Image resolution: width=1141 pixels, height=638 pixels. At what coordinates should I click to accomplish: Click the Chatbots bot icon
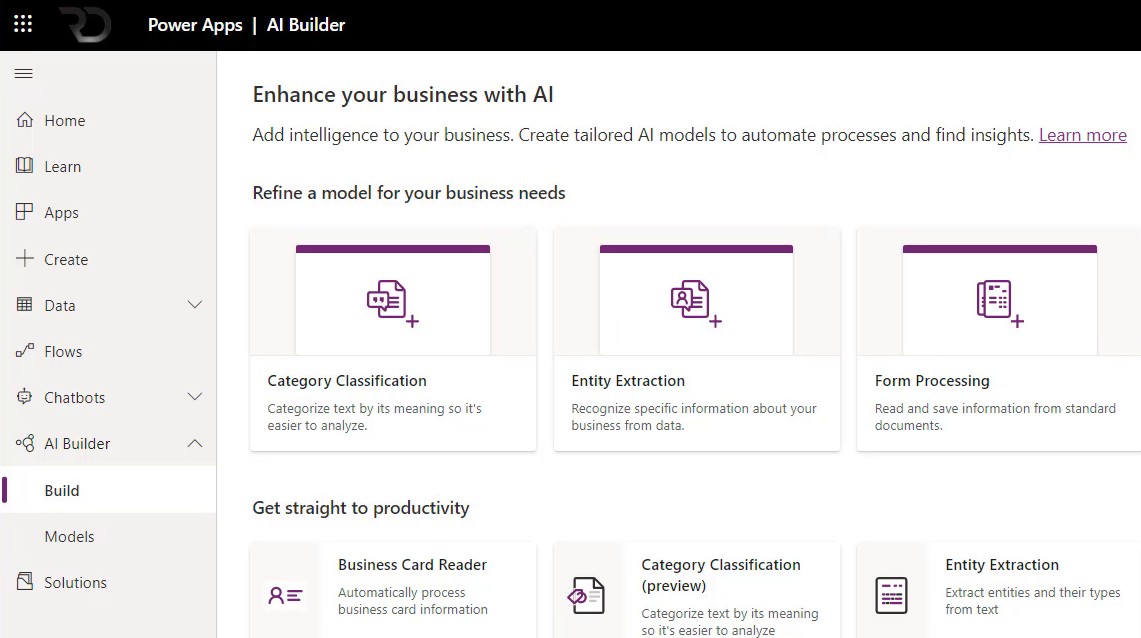pos(25,396)
